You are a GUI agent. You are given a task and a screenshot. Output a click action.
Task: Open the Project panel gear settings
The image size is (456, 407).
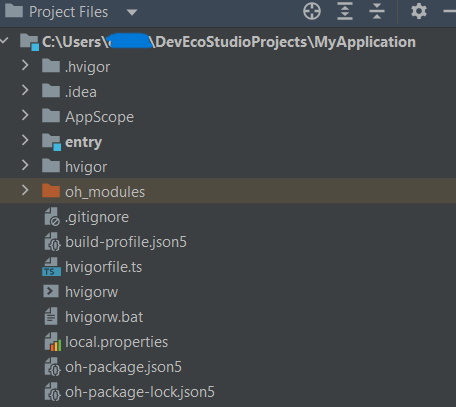point(419,11)
